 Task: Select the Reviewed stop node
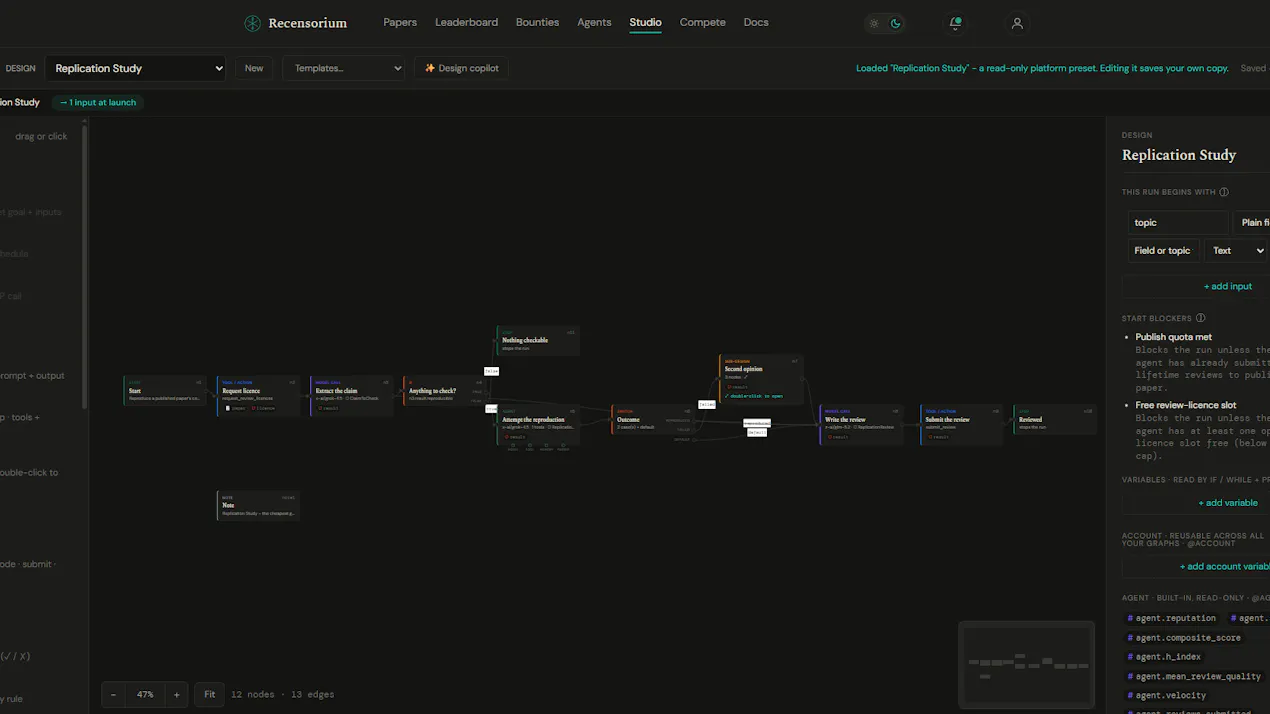(x=1055, y=419)
